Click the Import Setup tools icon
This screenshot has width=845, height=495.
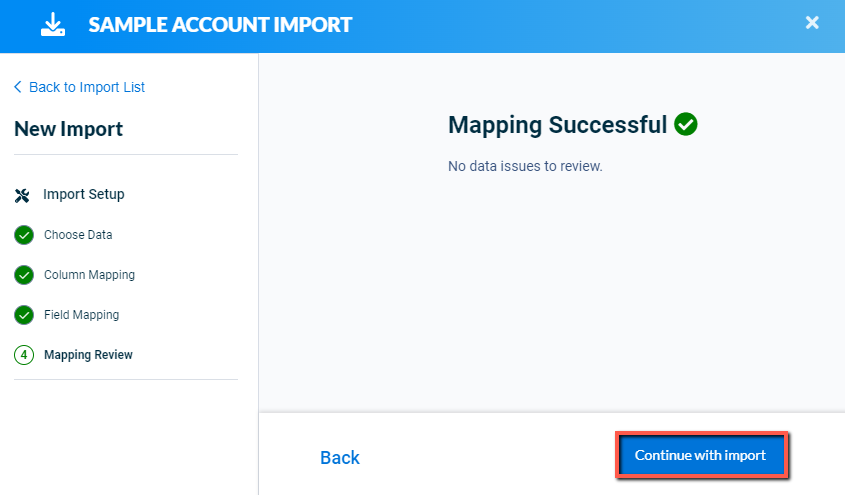pos(22,196)
